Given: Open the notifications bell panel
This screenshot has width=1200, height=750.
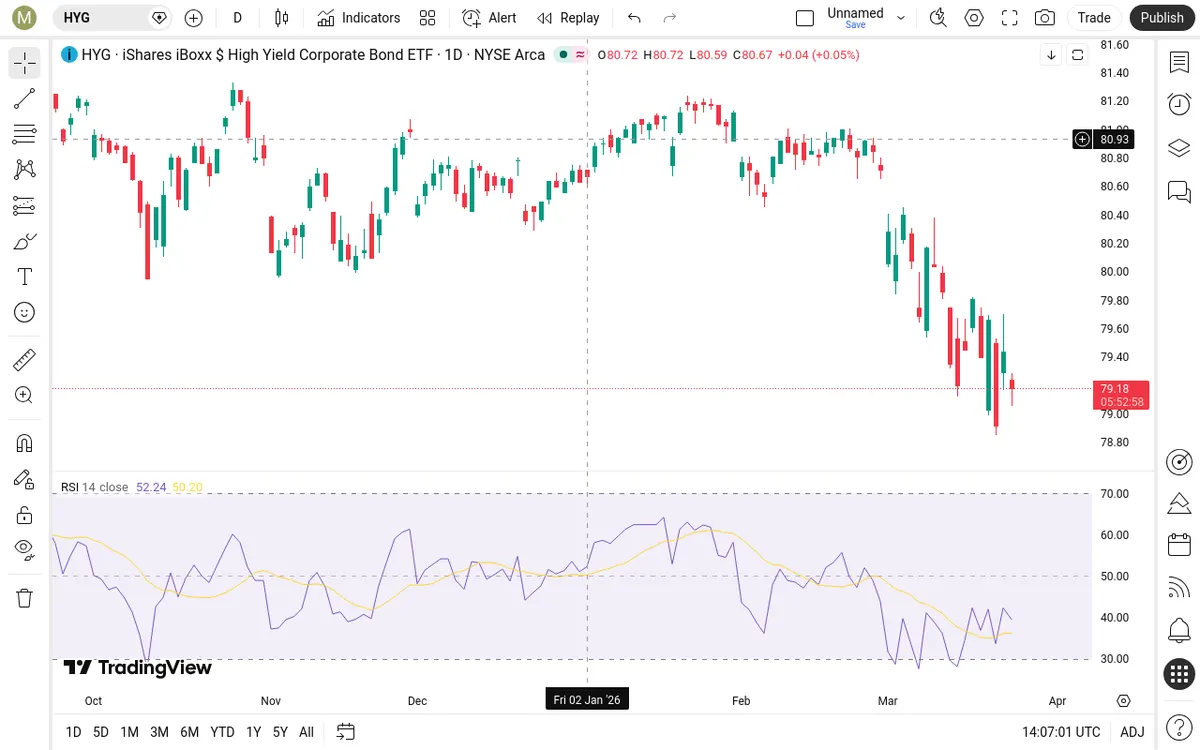Looking at the screenshot, I should pyautogui.click(x=1179, y=631).
